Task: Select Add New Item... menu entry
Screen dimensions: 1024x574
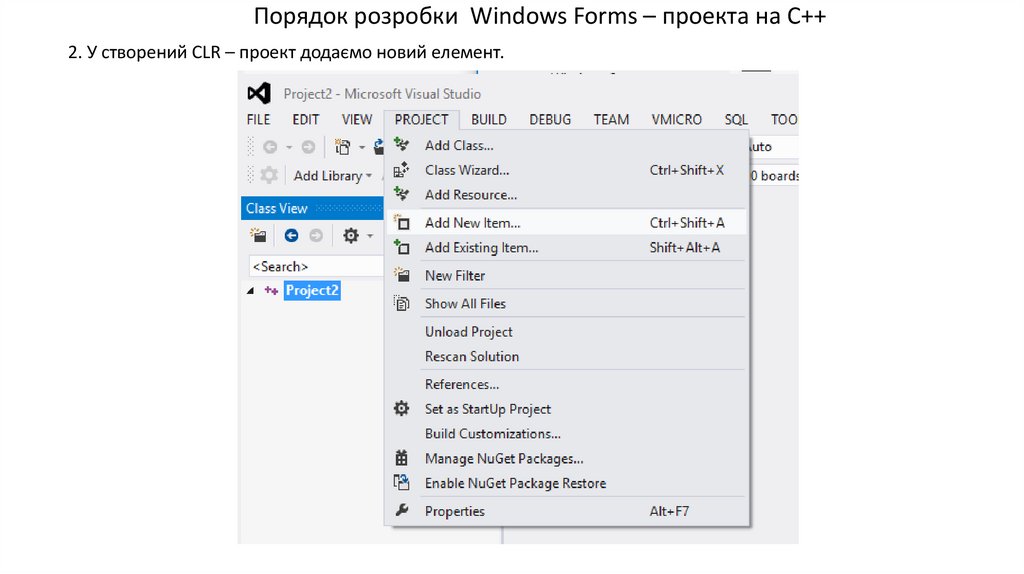Action: [x=566, y=223]
